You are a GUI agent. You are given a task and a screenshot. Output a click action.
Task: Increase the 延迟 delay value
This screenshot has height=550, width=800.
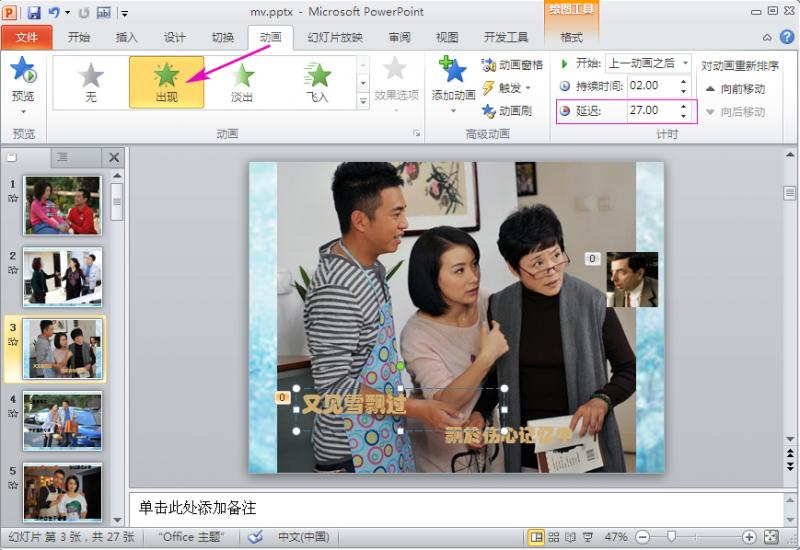click(684, 106)
